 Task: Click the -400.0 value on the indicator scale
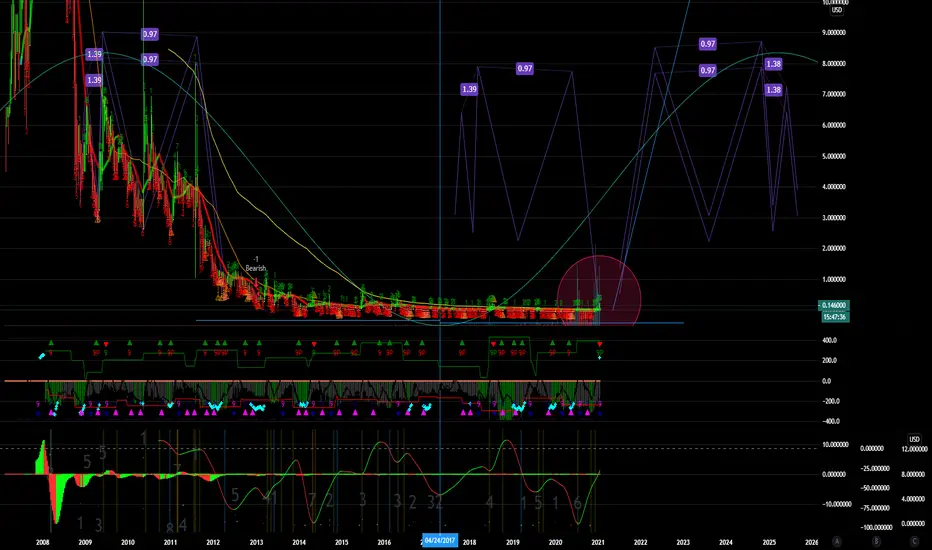830,421
